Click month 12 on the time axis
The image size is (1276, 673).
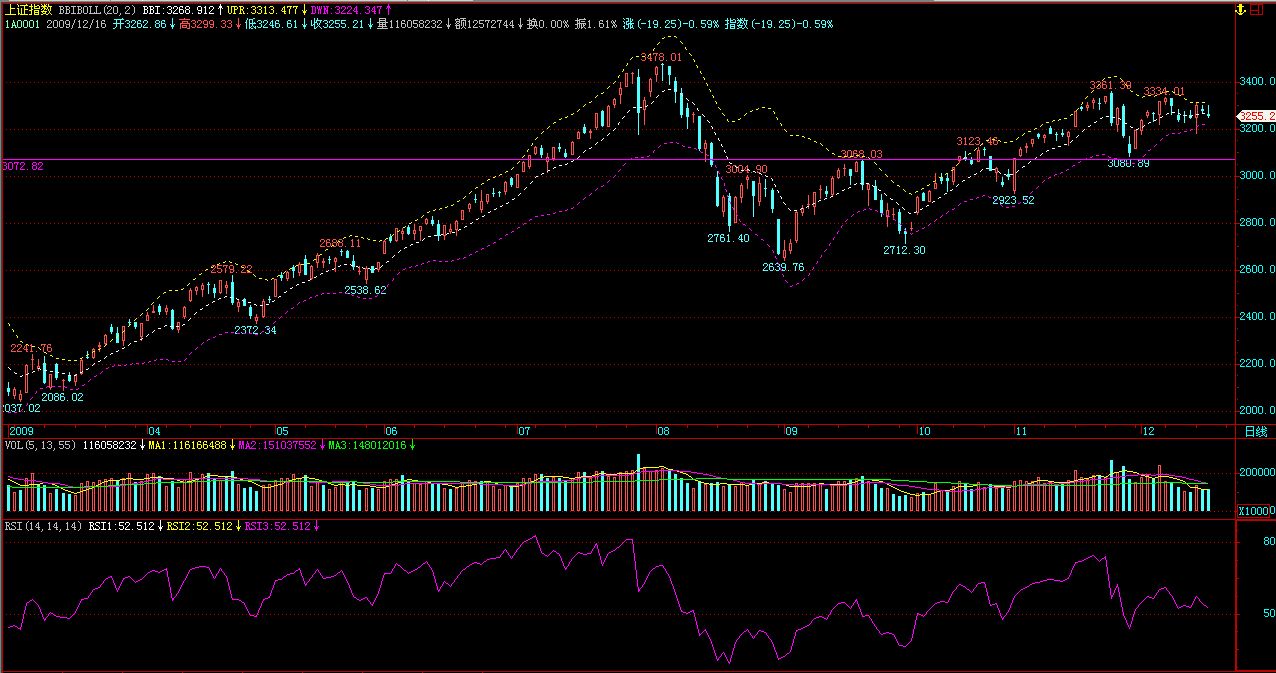coord(1150,432)
